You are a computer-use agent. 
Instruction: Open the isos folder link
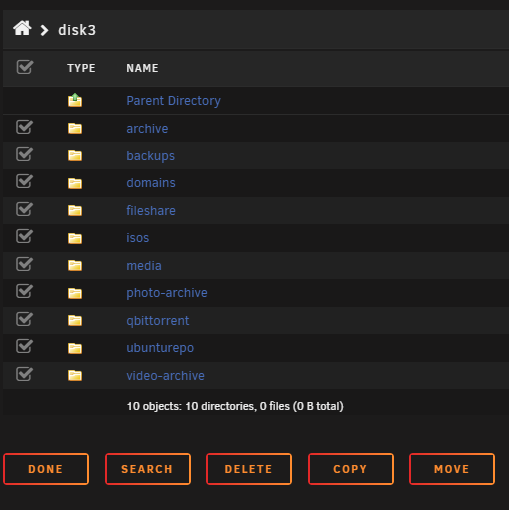137,238
